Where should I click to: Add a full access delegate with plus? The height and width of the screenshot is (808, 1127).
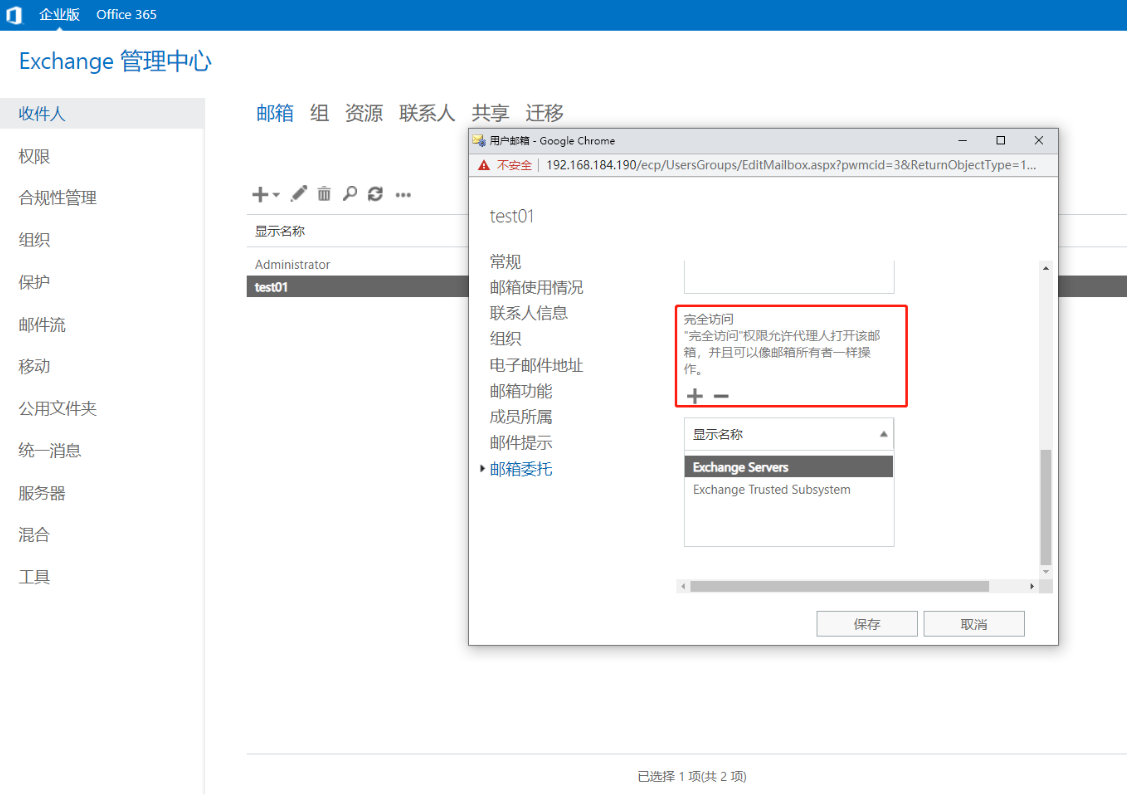695,396
